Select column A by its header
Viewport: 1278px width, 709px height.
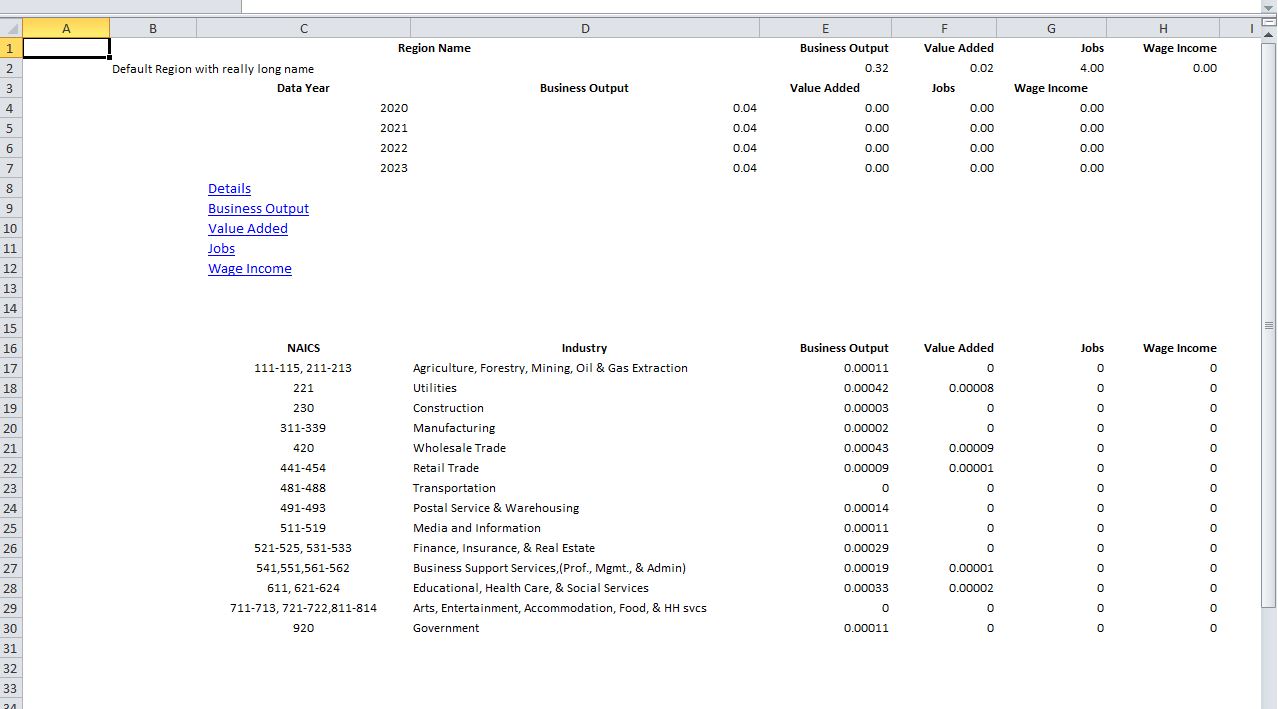tap(66, 28)
